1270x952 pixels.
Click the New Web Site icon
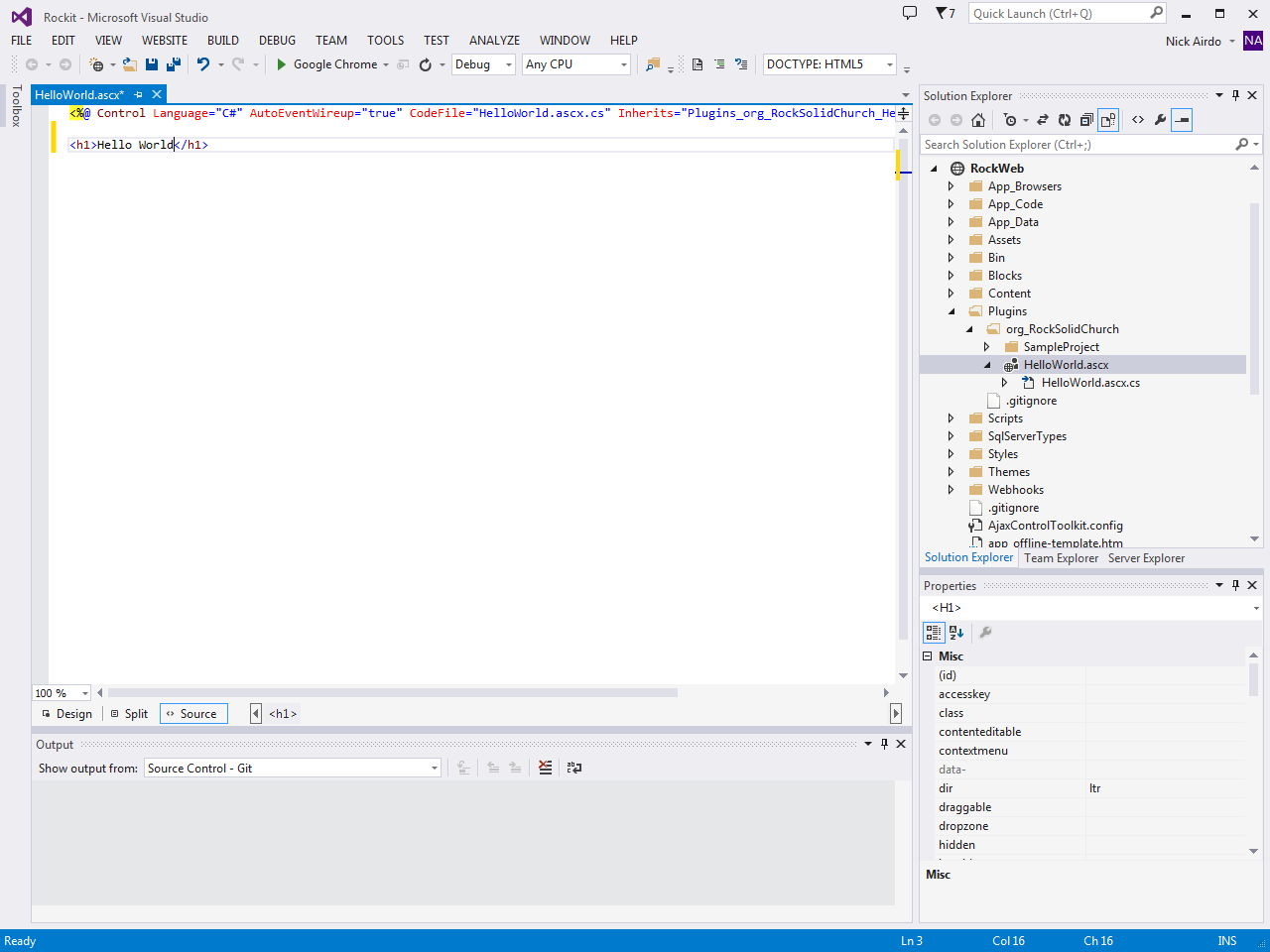click(x=96, y=64)
